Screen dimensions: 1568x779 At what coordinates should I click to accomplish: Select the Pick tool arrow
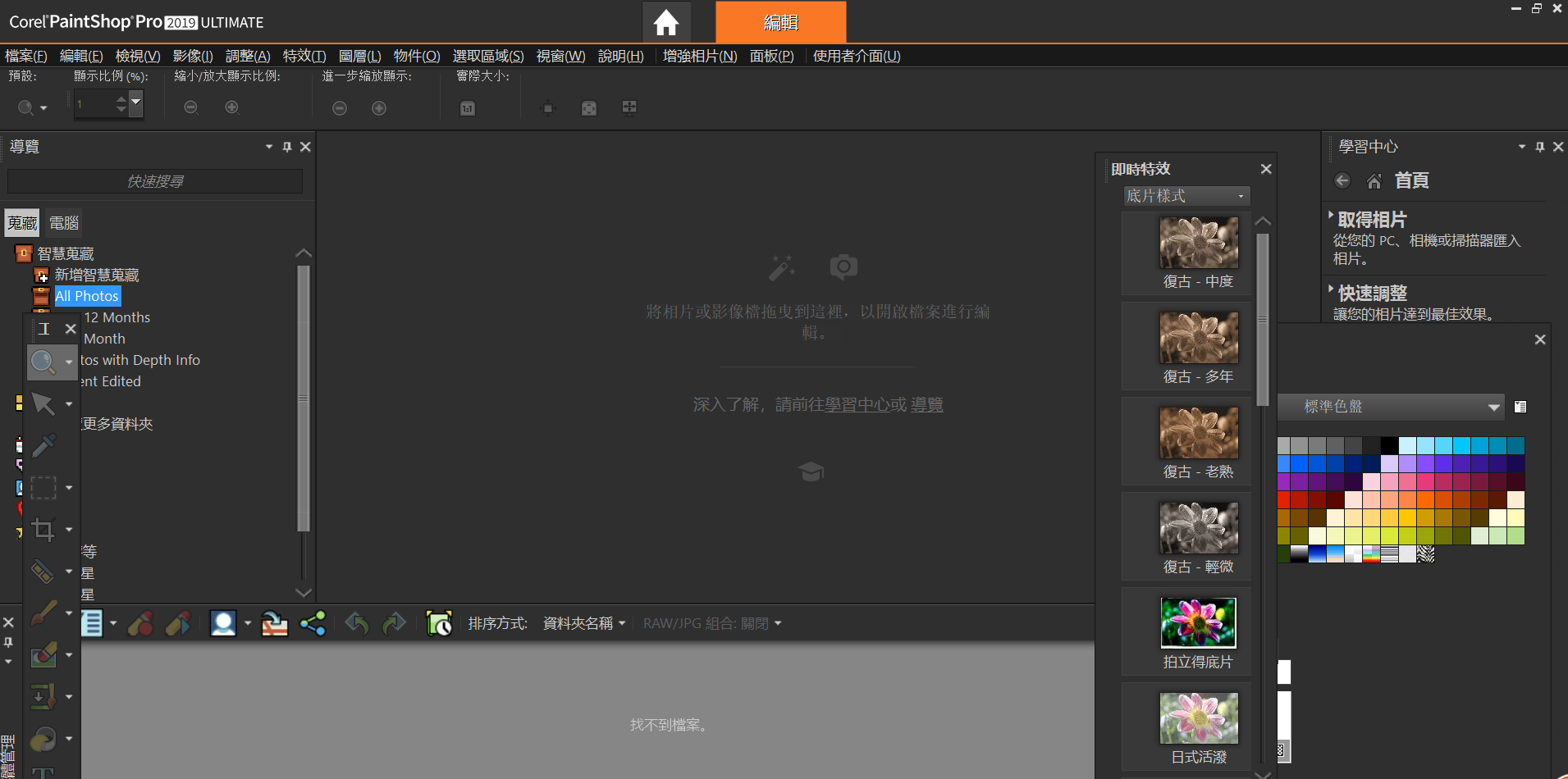click(x=43, y=403)
